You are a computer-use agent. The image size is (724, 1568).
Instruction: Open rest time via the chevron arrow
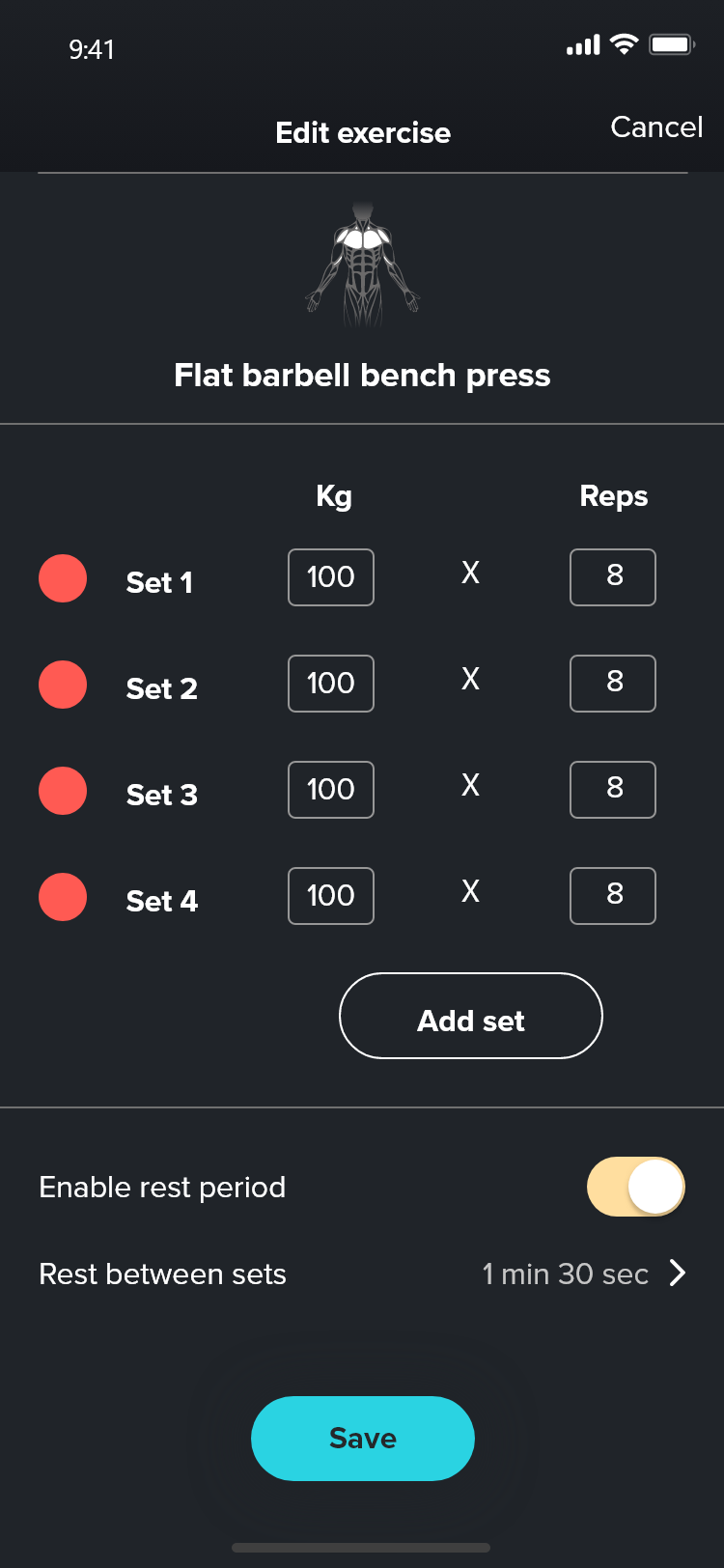tap(678, 1274)
